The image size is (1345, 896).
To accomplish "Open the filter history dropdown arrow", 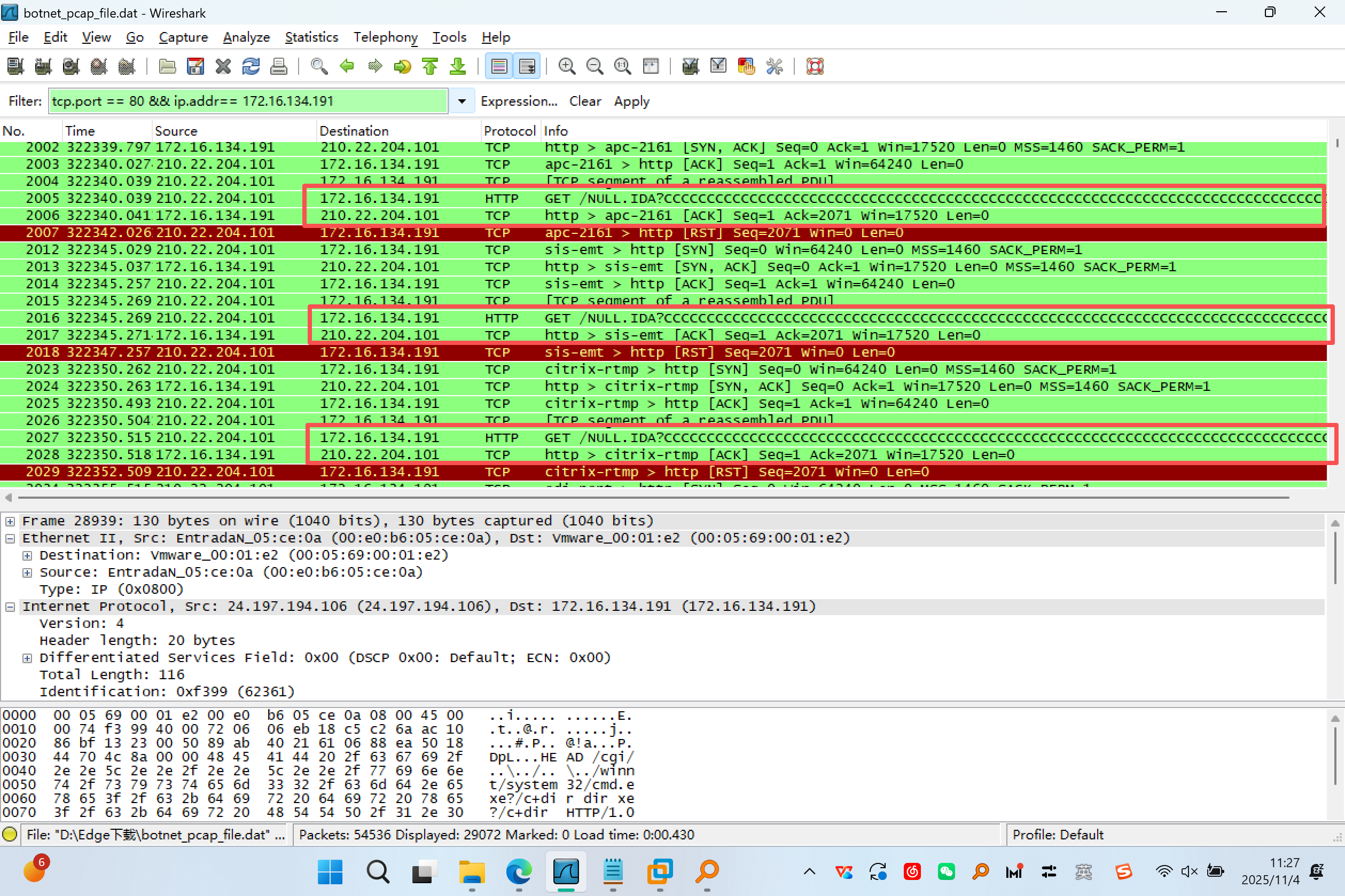I will [462, 101].
